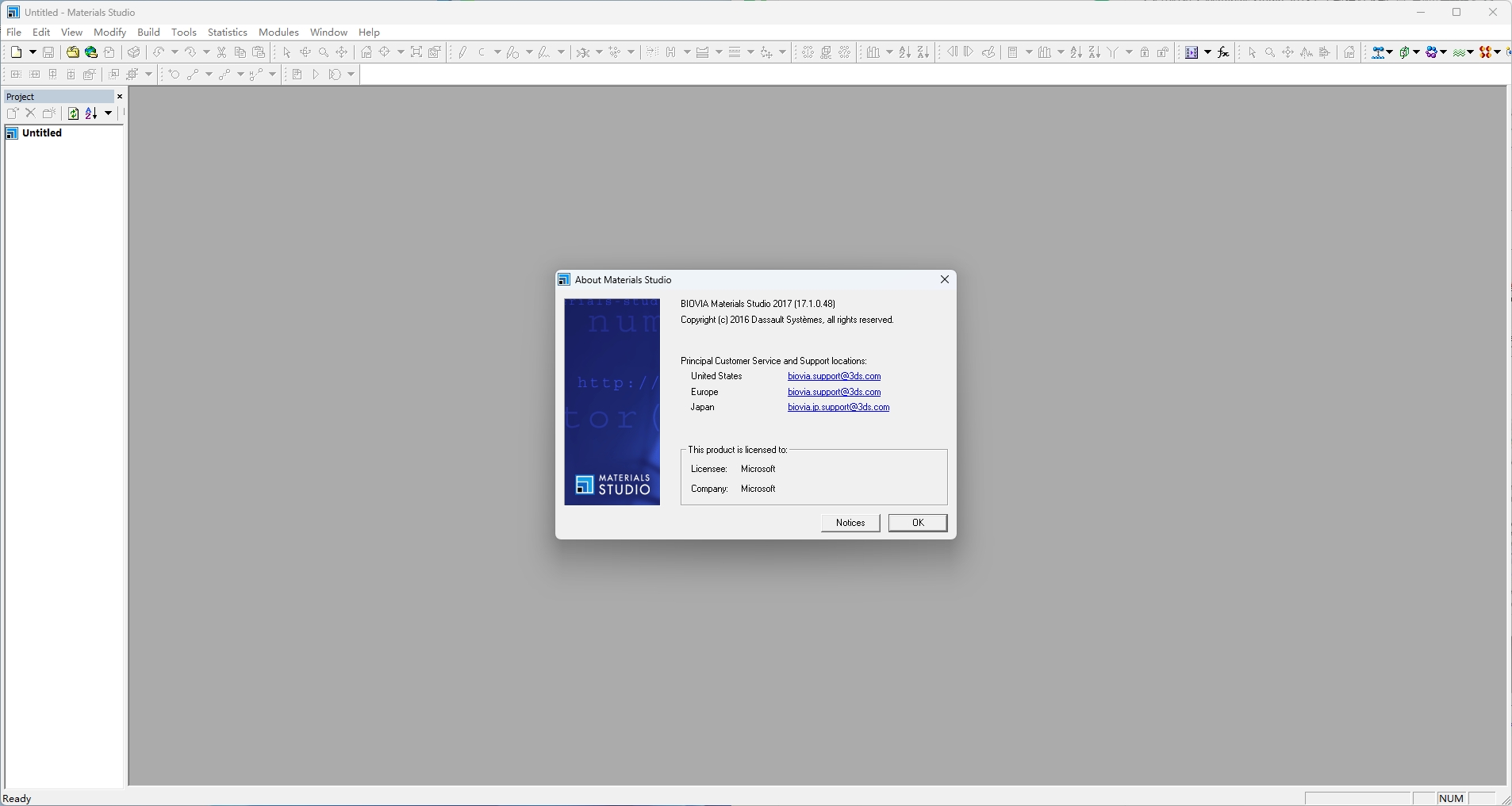Open the Help menu
This screenshot has height=806, width=1512.
pos(369,33)
